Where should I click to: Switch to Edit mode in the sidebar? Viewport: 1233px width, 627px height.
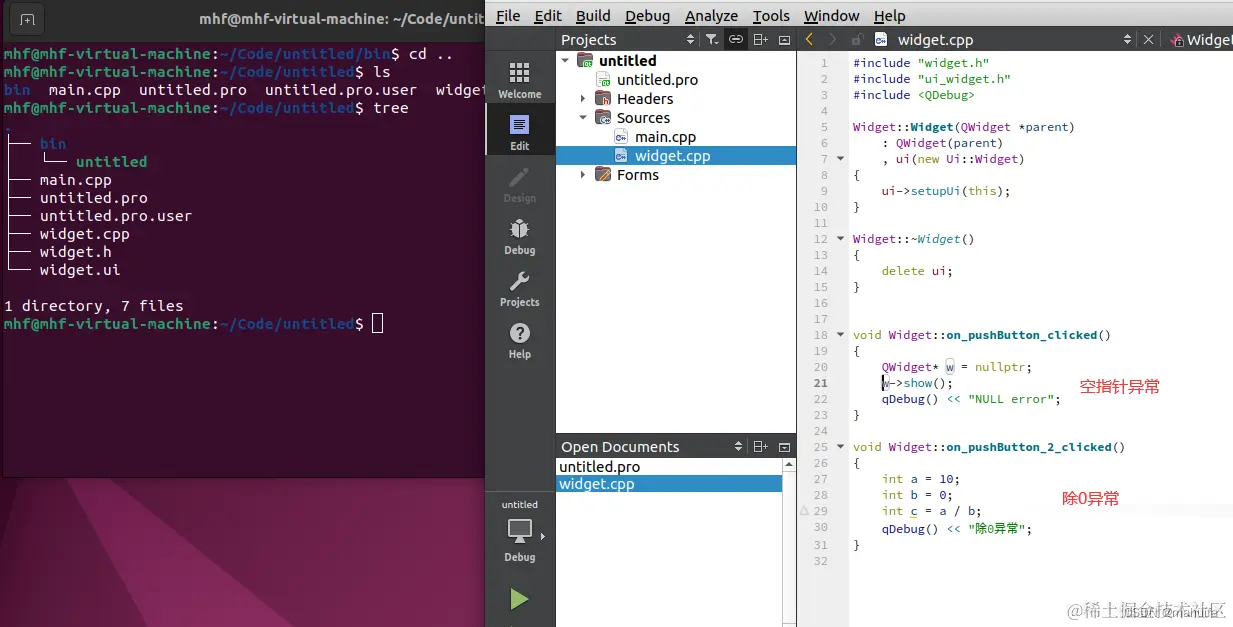(x=519, y=132)
